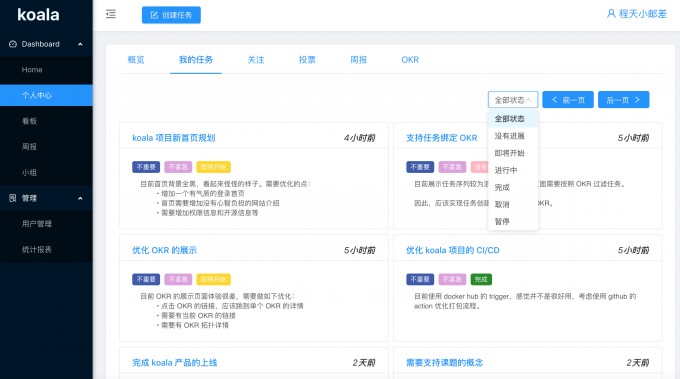680x379 pixels.
Task: Click the left arrow on 前一页 button
Action: pyautogui.click(x=554, y=100)
